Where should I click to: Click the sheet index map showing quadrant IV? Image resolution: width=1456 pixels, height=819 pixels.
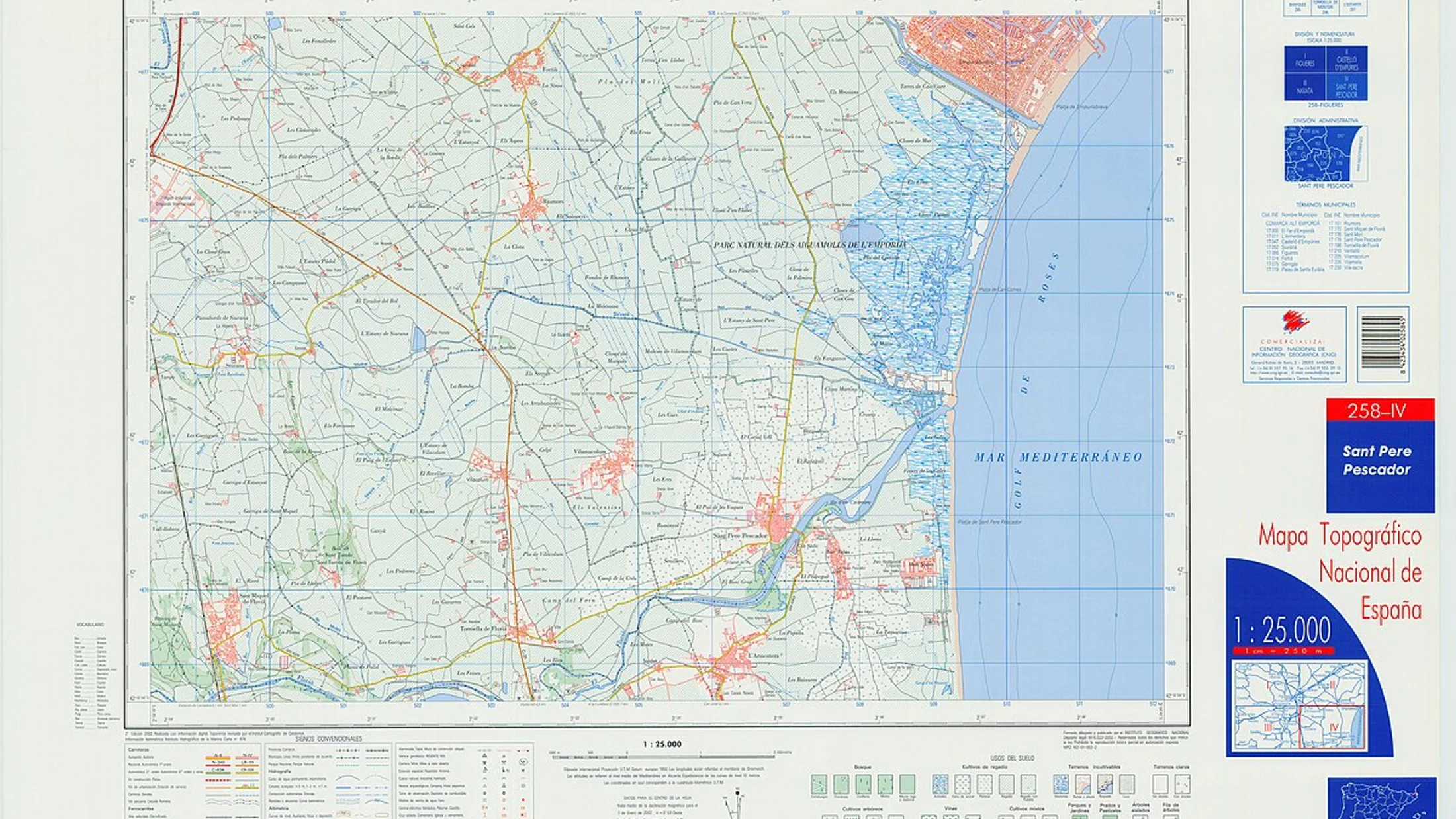pos(1299,705)
